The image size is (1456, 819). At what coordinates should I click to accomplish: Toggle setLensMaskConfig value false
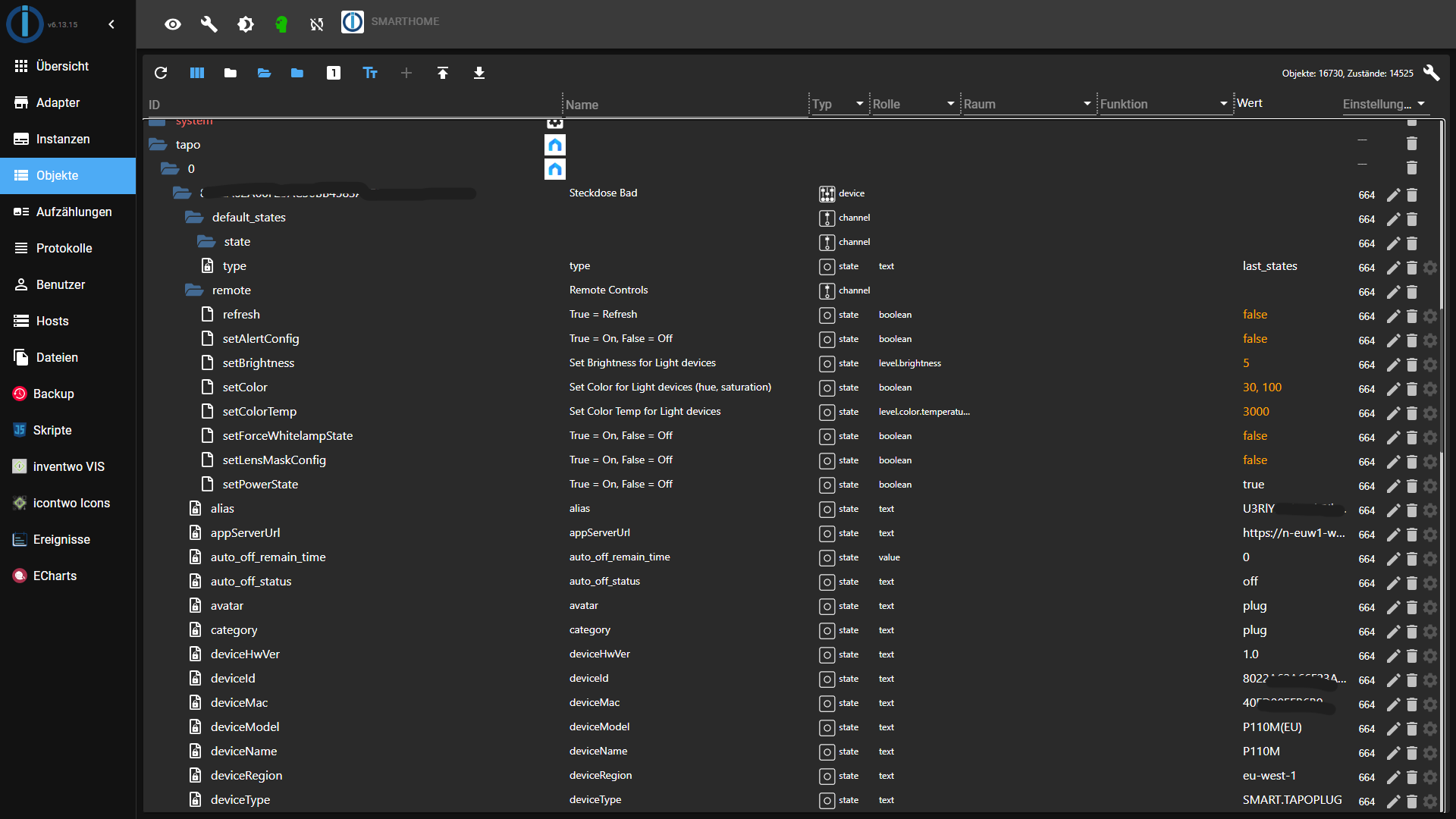point(1255,460)
